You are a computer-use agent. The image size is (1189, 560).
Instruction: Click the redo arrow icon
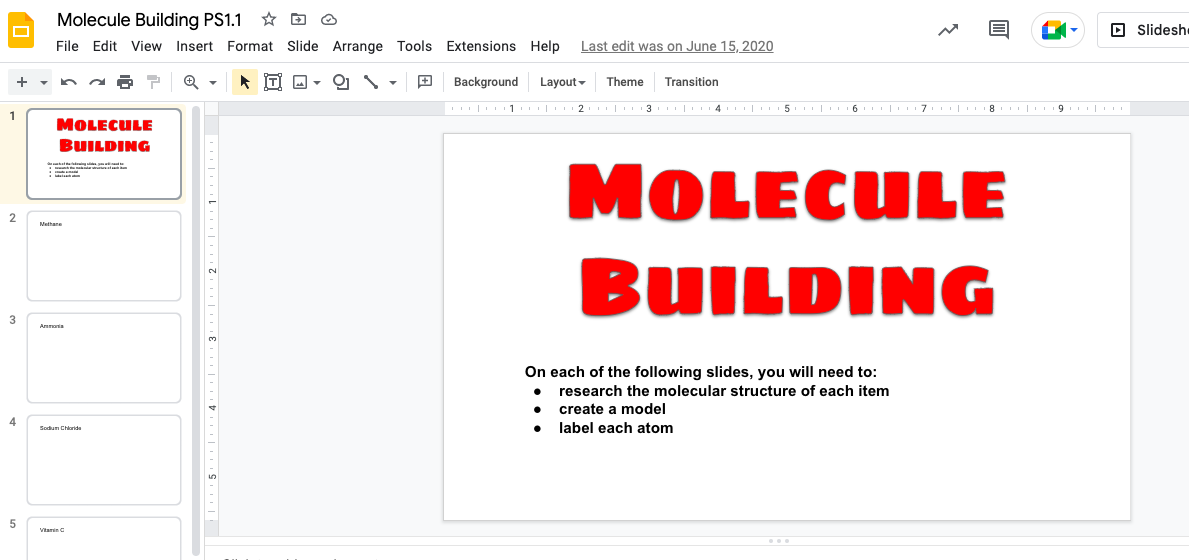97,82
